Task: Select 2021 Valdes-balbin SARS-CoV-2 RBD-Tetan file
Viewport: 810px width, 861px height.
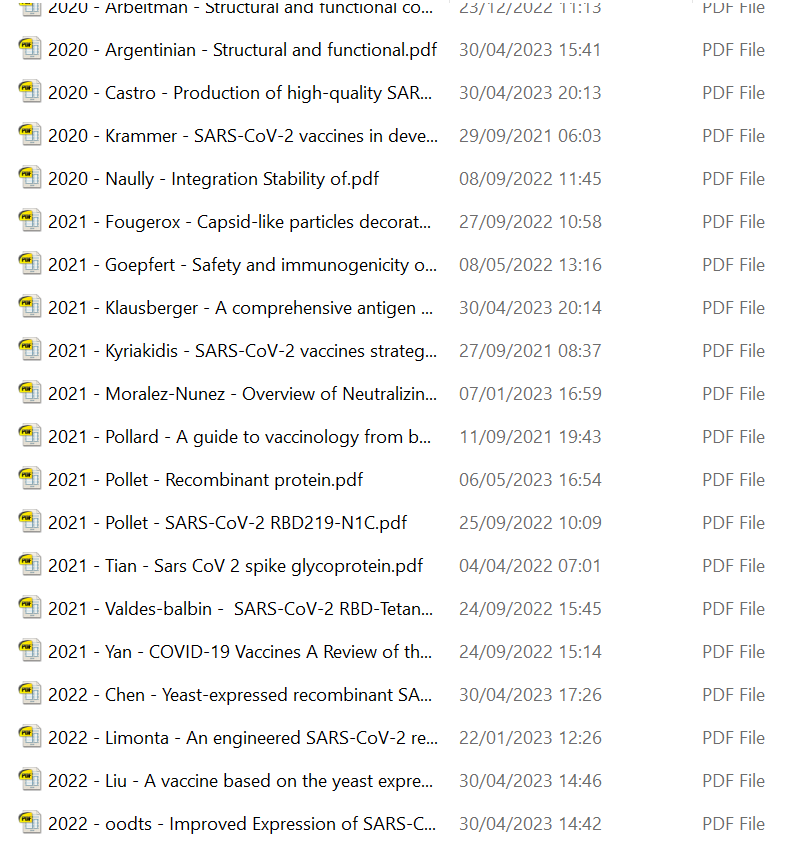Action: coord(240,609)
